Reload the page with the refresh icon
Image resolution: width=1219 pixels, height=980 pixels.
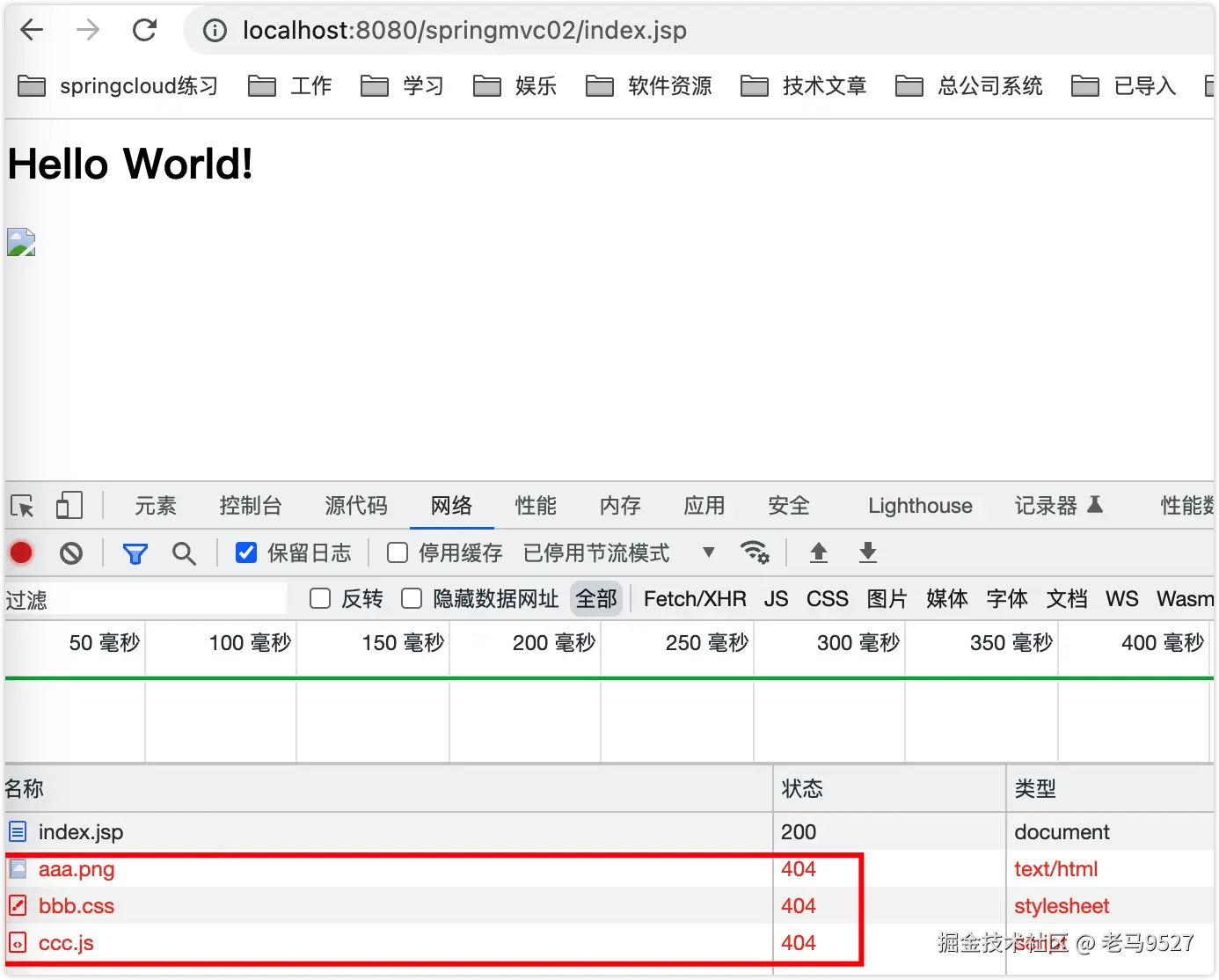[x=144, y=30]
